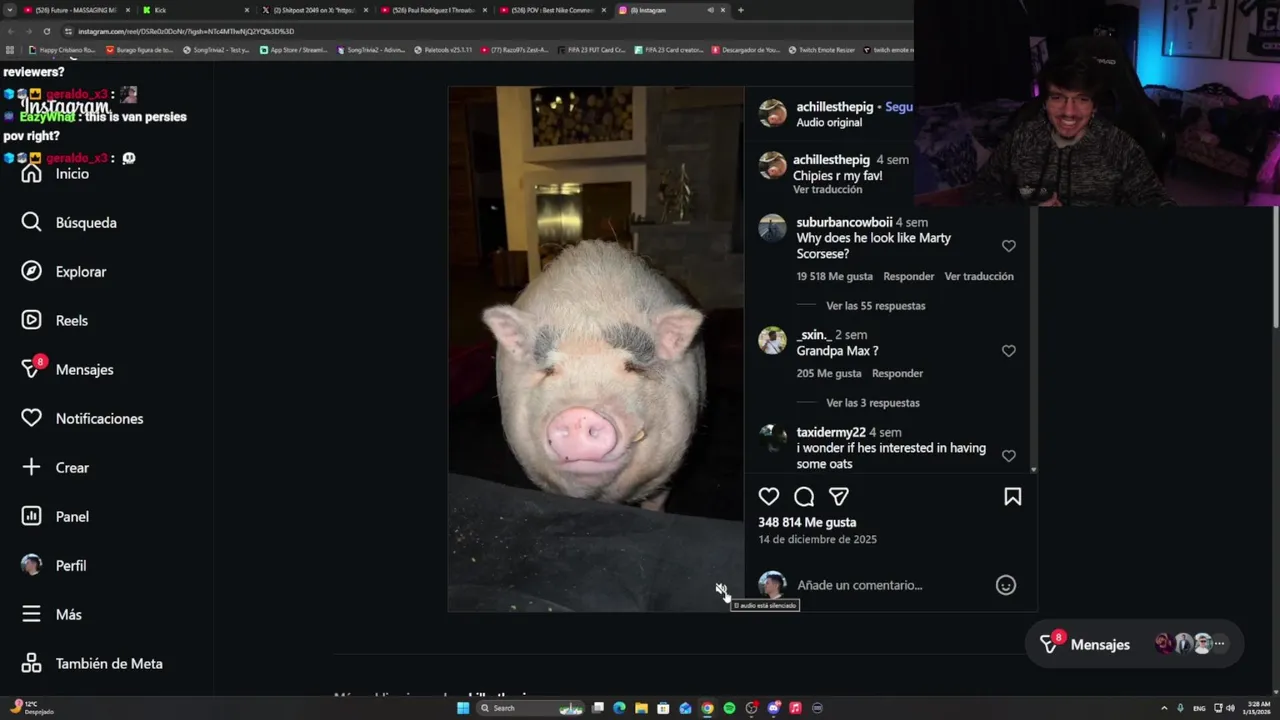Click the Instagram logo wordmark
The width and height of the screenshot is (1280, 720).
pos(64,108)
